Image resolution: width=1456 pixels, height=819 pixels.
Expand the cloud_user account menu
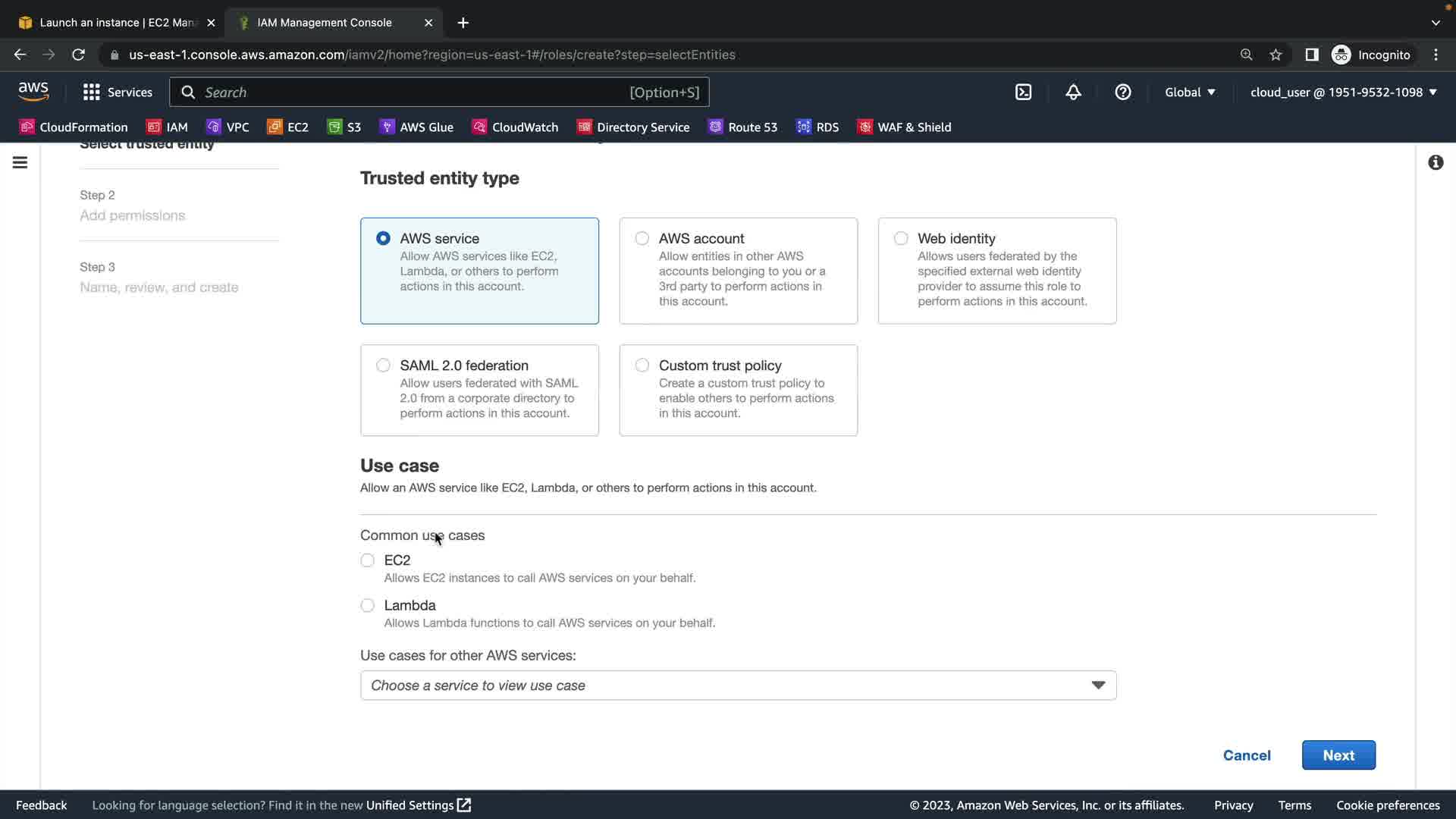[x=1343, y=92]
